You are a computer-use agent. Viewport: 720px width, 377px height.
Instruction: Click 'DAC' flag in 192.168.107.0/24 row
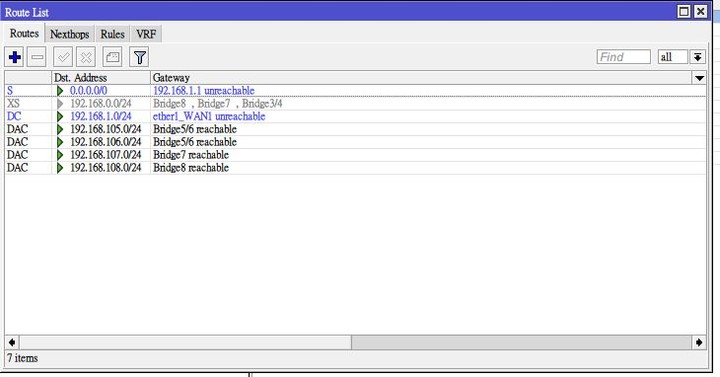tap(17, 155)
